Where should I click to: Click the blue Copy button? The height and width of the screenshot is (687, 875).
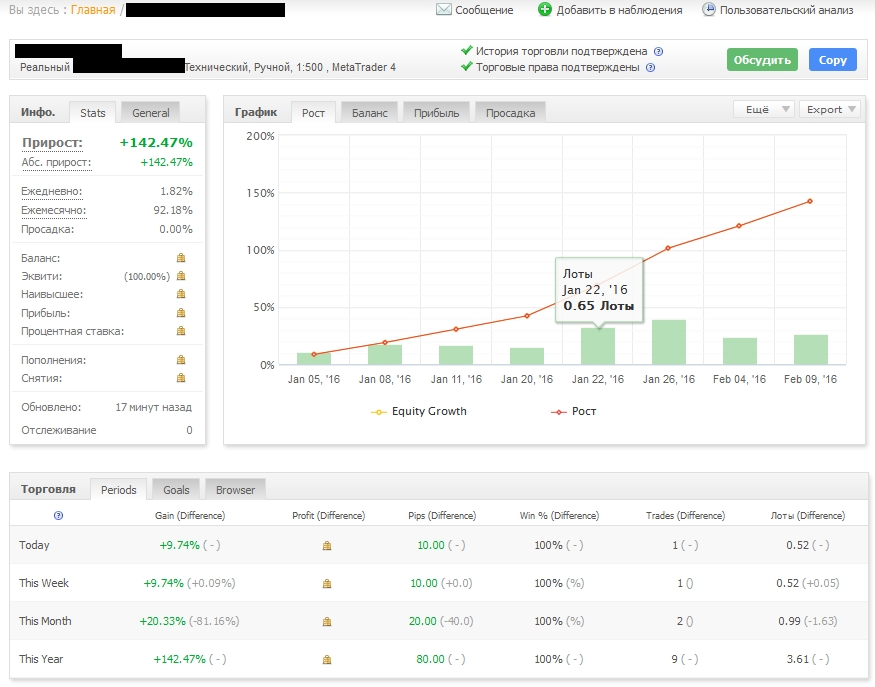click(x=832, y=60)
